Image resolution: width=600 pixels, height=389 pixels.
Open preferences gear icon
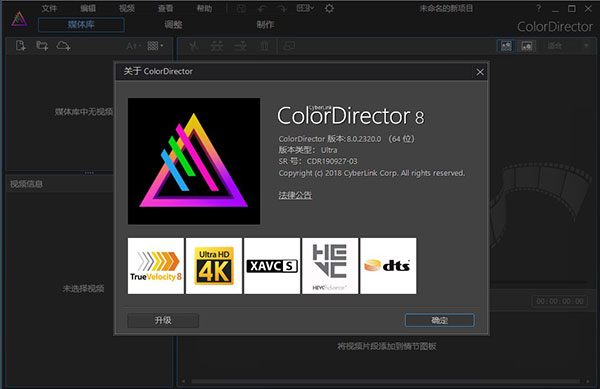coord(329,8)
